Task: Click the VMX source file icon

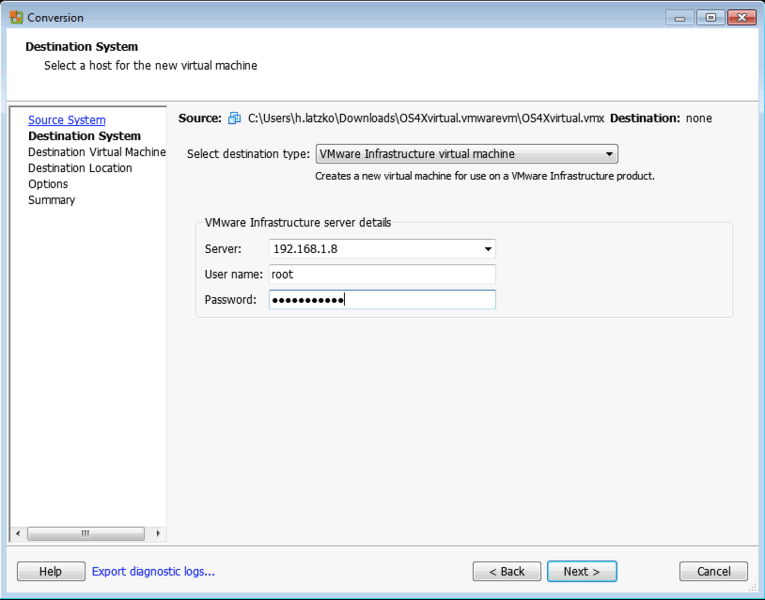Action: [x=235, y=118]
